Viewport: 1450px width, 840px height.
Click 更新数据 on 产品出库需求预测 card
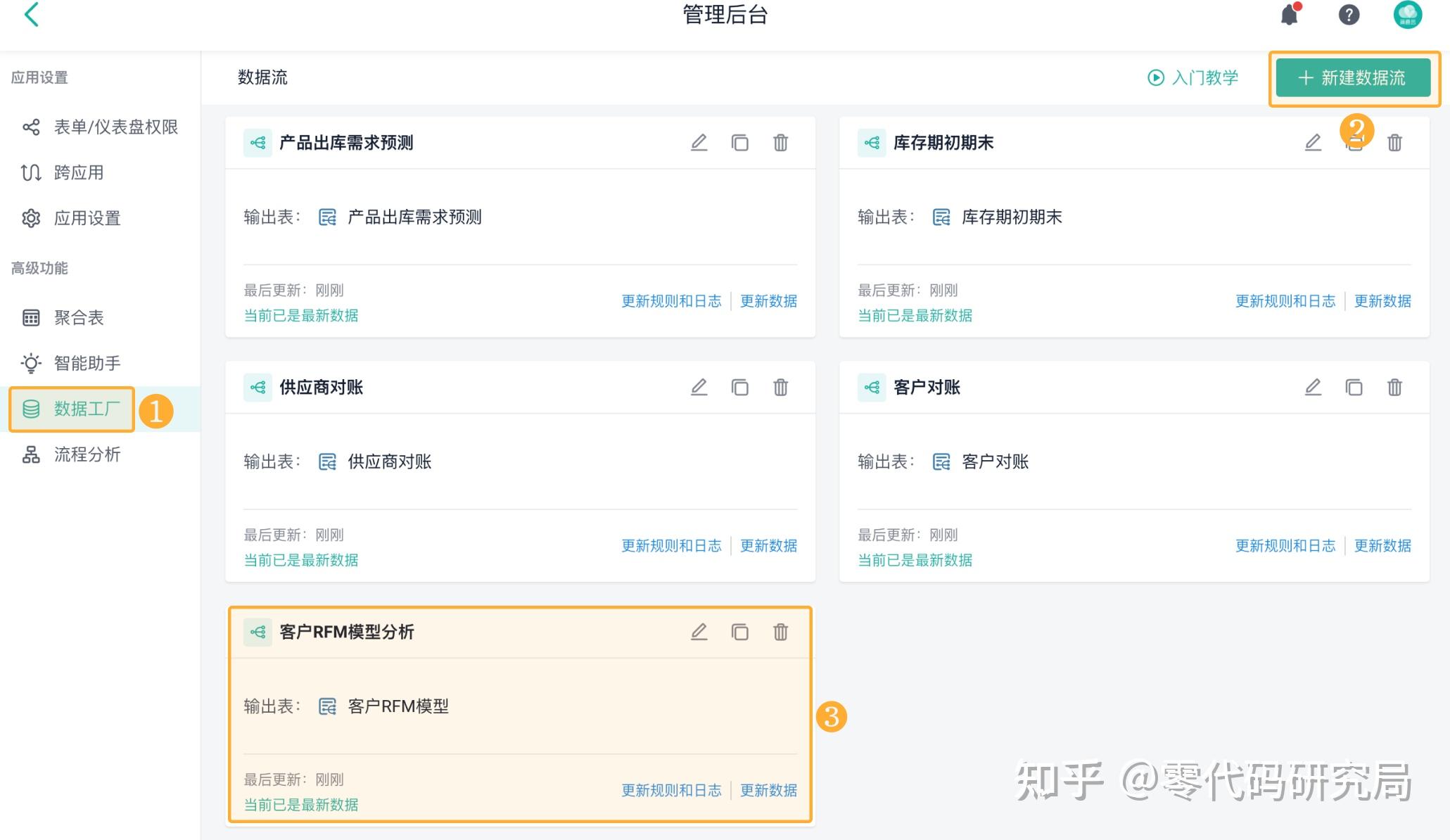768,301
